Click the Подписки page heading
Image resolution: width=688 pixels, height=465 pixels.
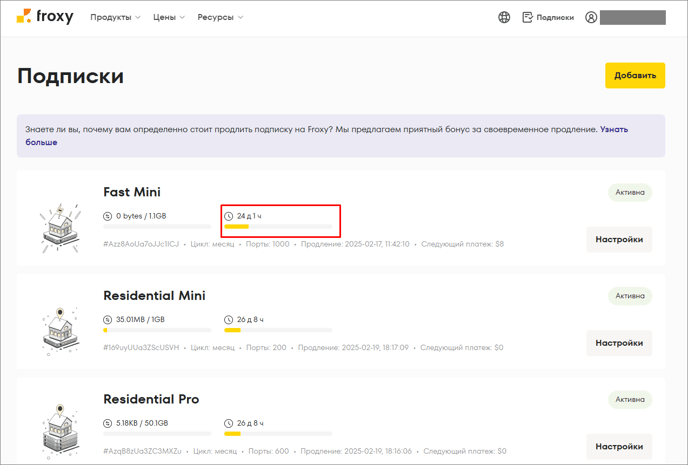tap(71, 76)
